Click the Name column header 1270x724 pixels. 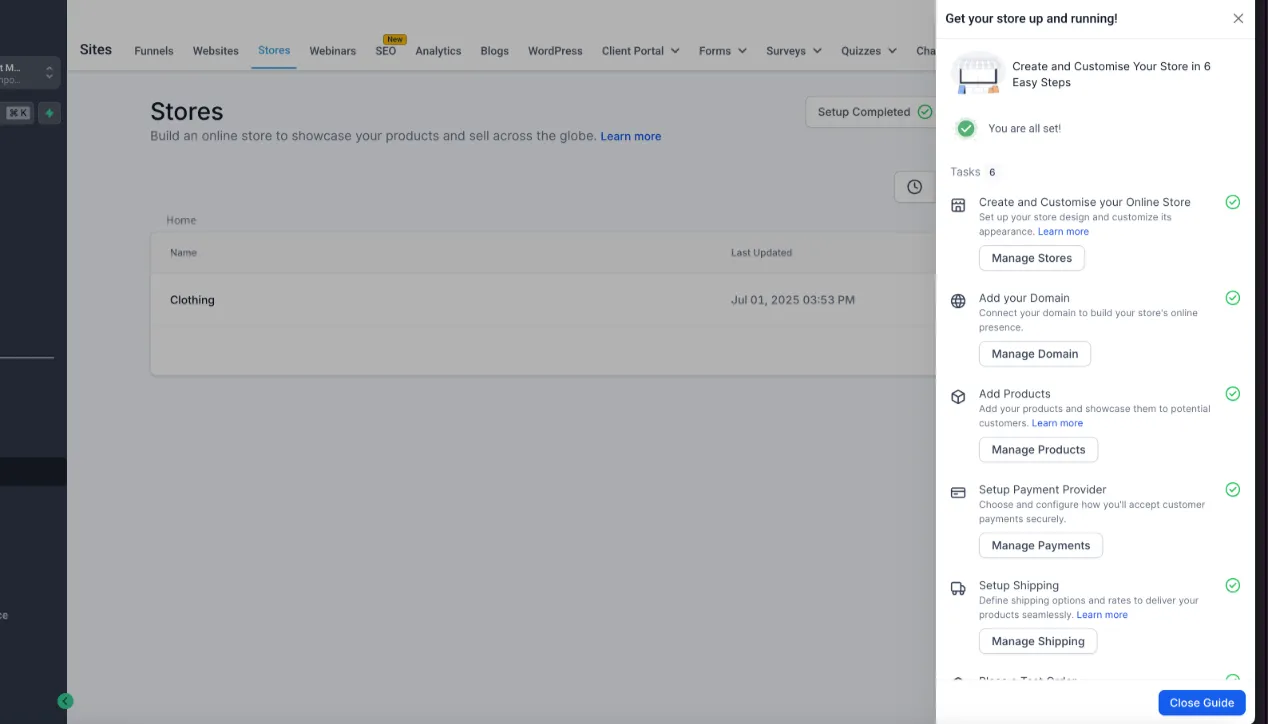183,253
